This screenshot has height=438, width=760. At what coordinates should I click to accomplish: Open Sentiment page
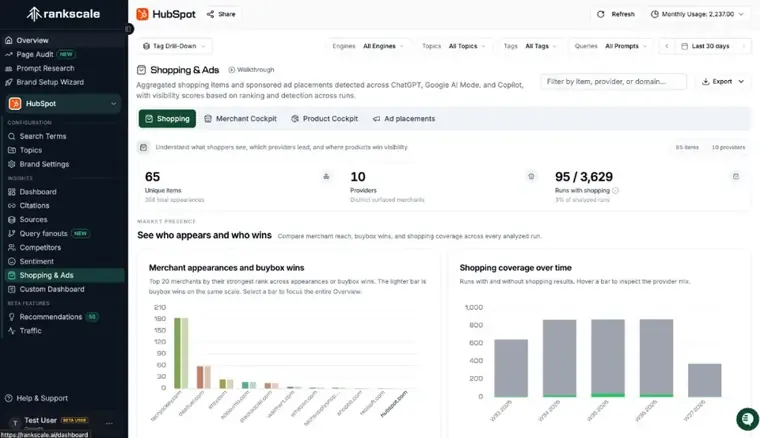point(36,262)
